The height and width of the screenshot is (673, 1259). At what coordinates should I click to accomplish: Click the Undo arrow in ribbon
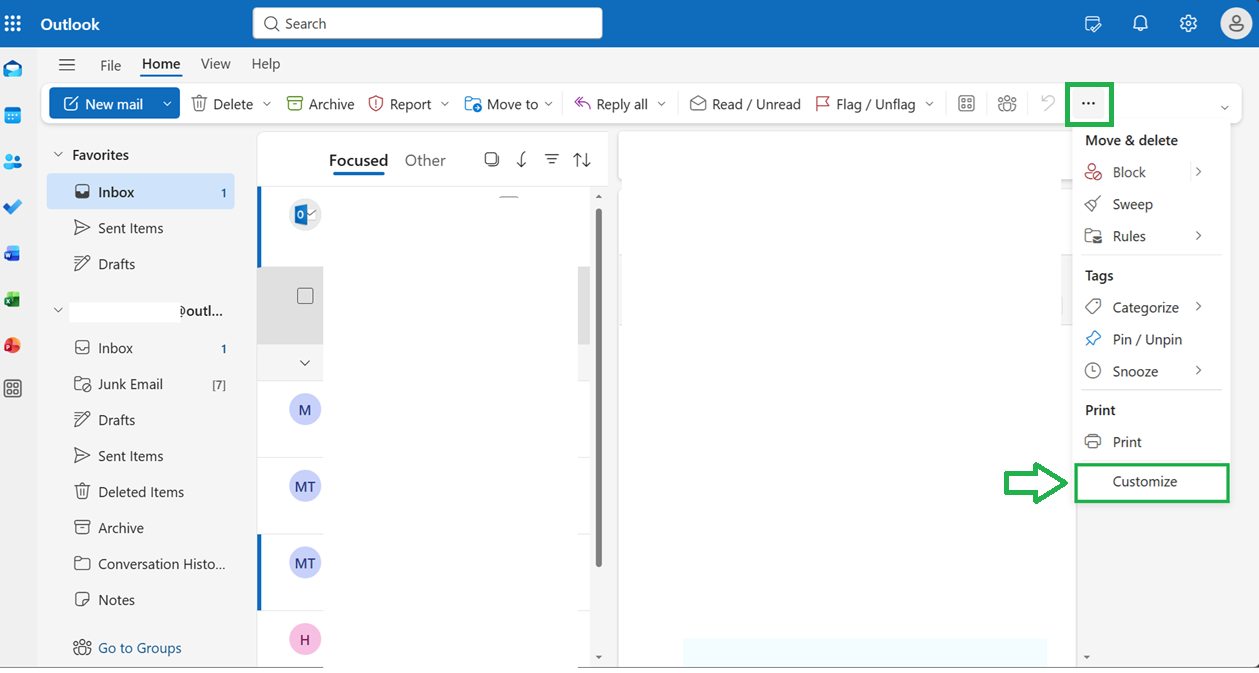pyautogui.click(x=1047, y=103)
